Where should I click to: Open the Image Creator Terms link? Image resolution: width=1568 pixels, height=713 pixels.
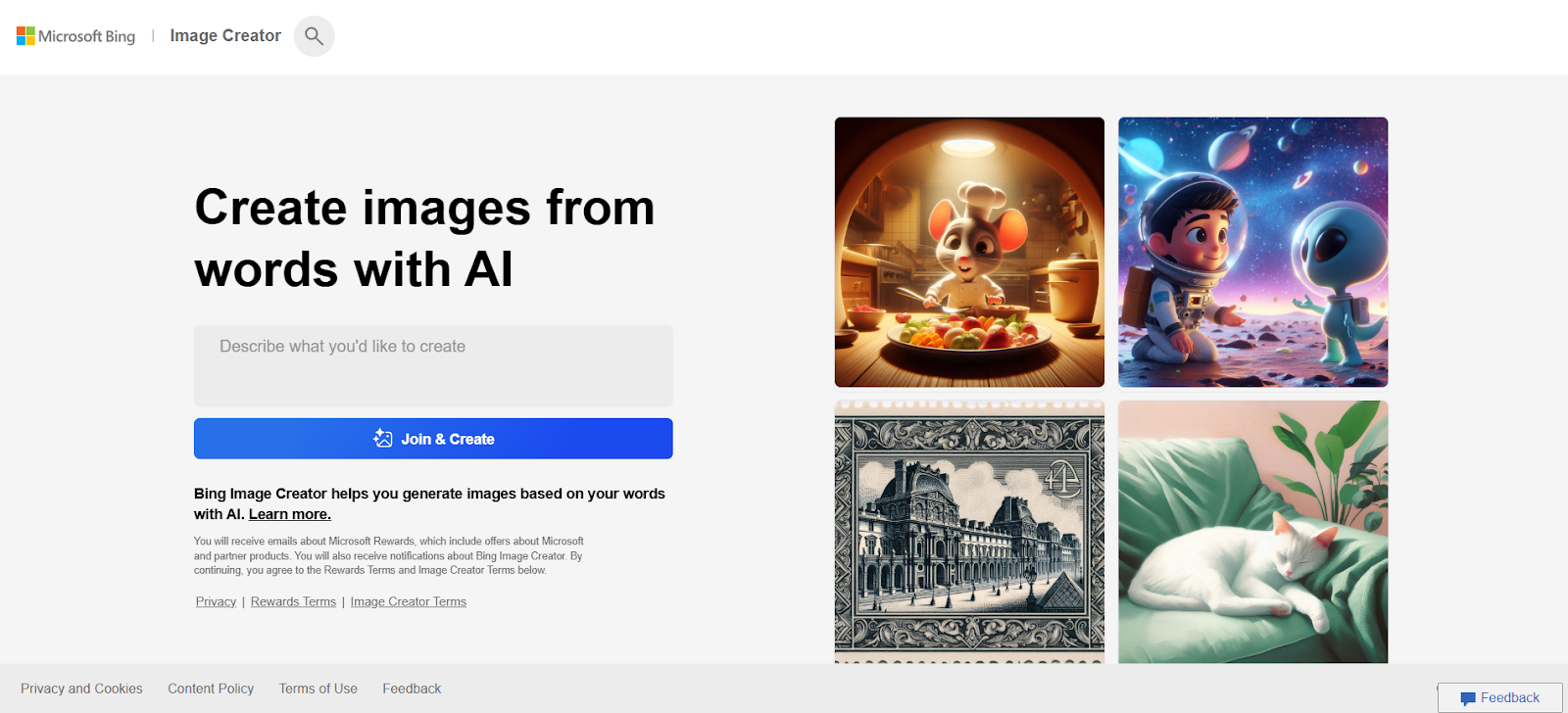click(x=409, y=601)
